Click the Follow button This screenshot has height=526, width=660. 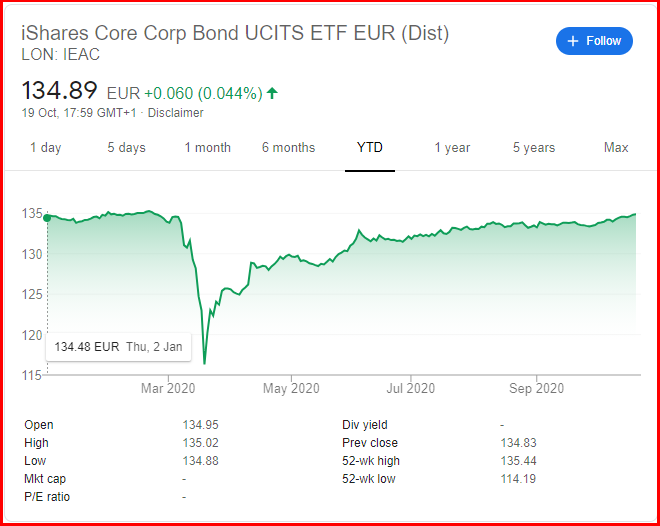pyautogui.click(x=594, y=41)
